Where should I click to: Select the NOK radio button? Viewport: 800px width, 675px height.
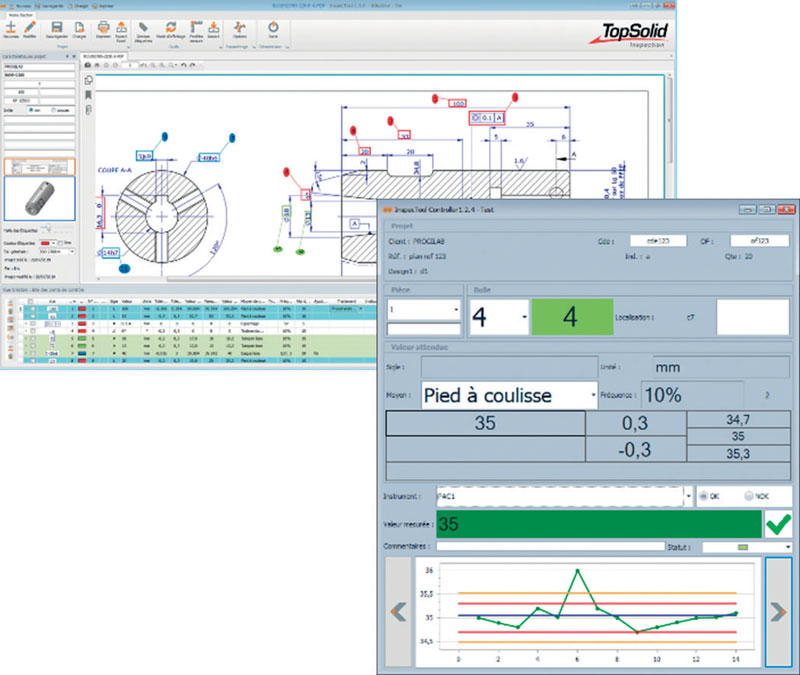(x=748, y=496)
